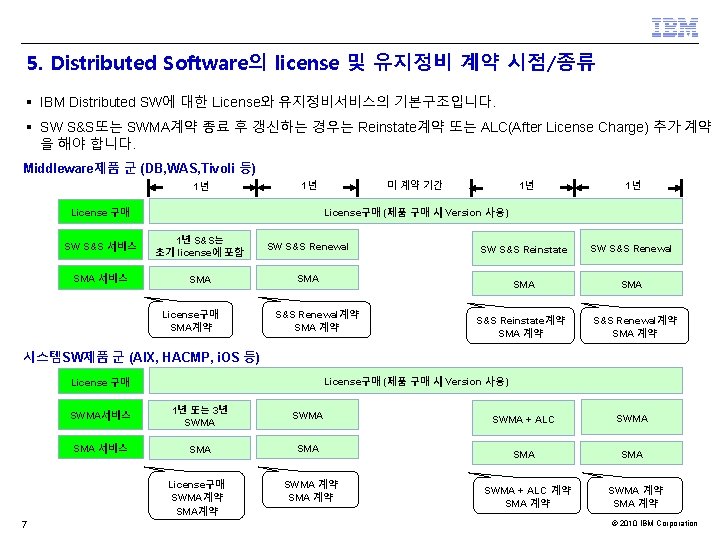
Task: Click the "1년 또는 3년 SWMA" box
Action: 200,415
